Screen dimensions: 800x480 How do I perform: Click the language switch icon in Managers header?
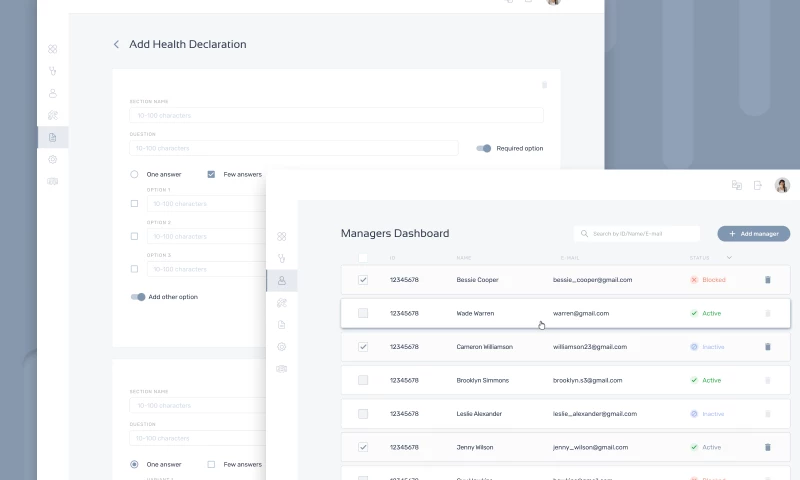737,185
